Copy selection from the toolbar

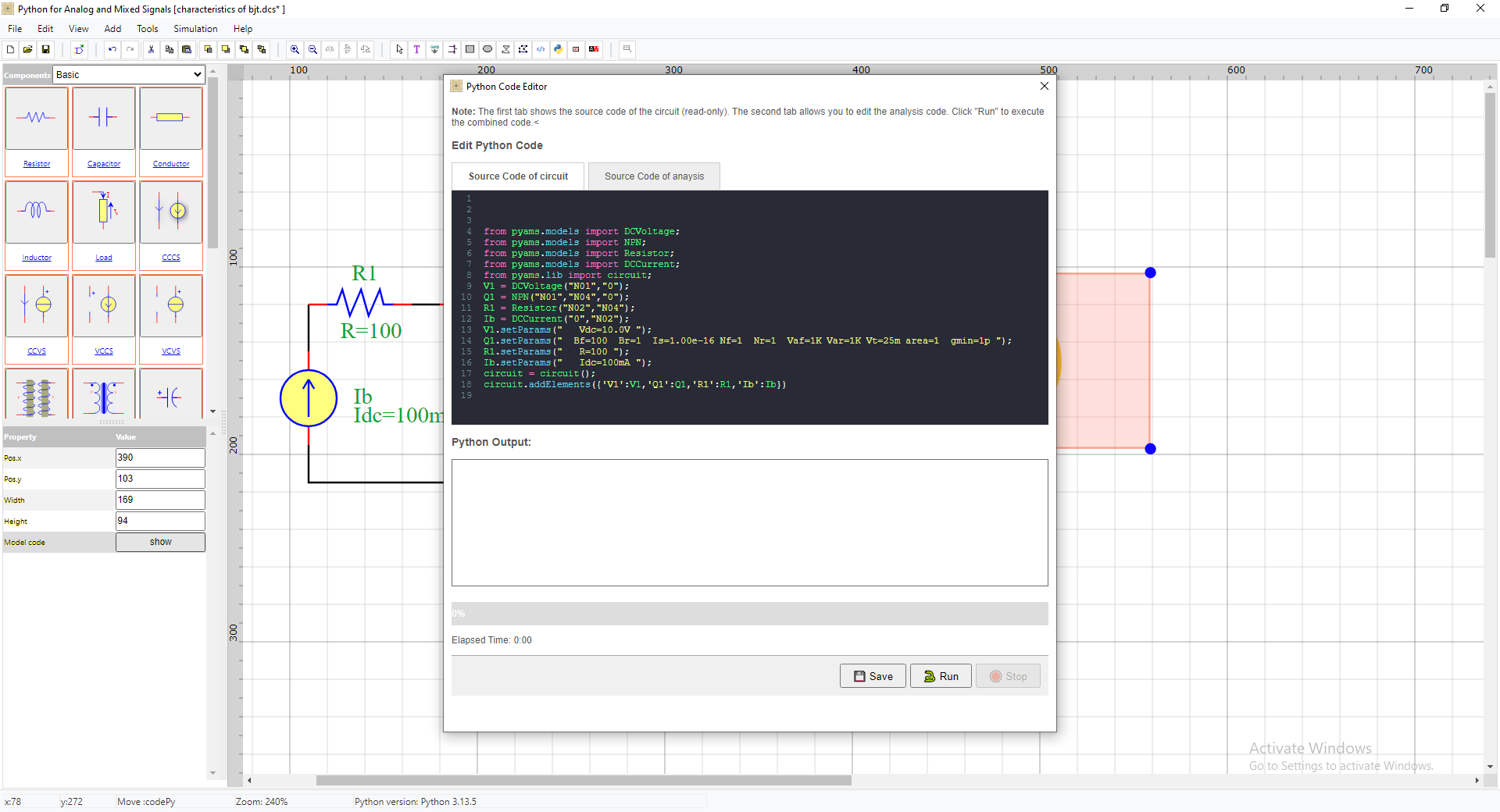(x=170, y=49)
